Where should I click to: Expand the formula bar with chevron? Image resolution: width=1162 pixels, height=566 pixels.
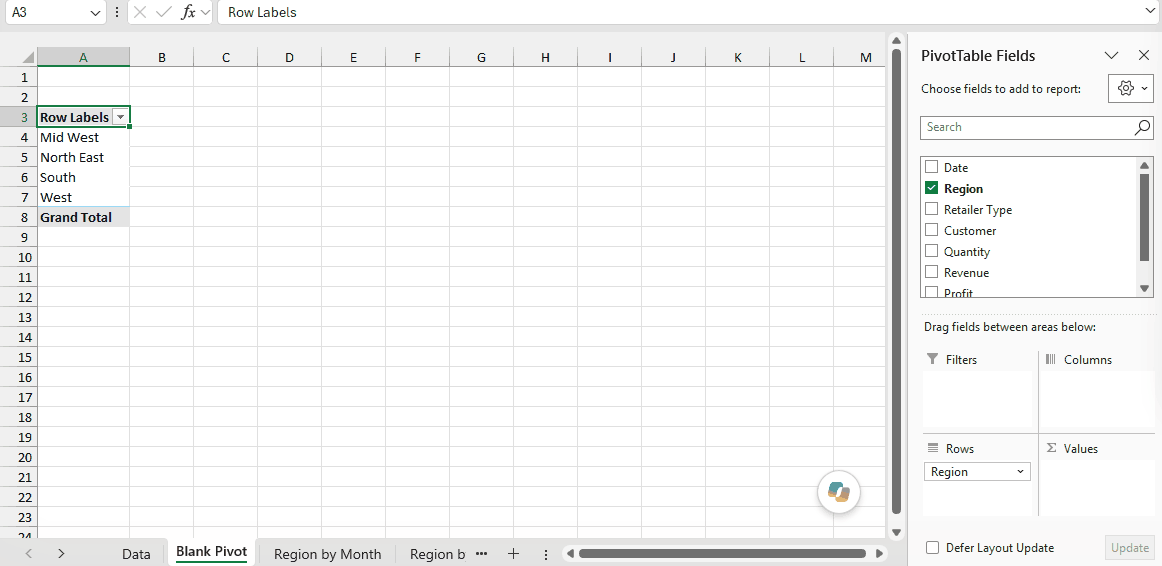[1149, 13]
